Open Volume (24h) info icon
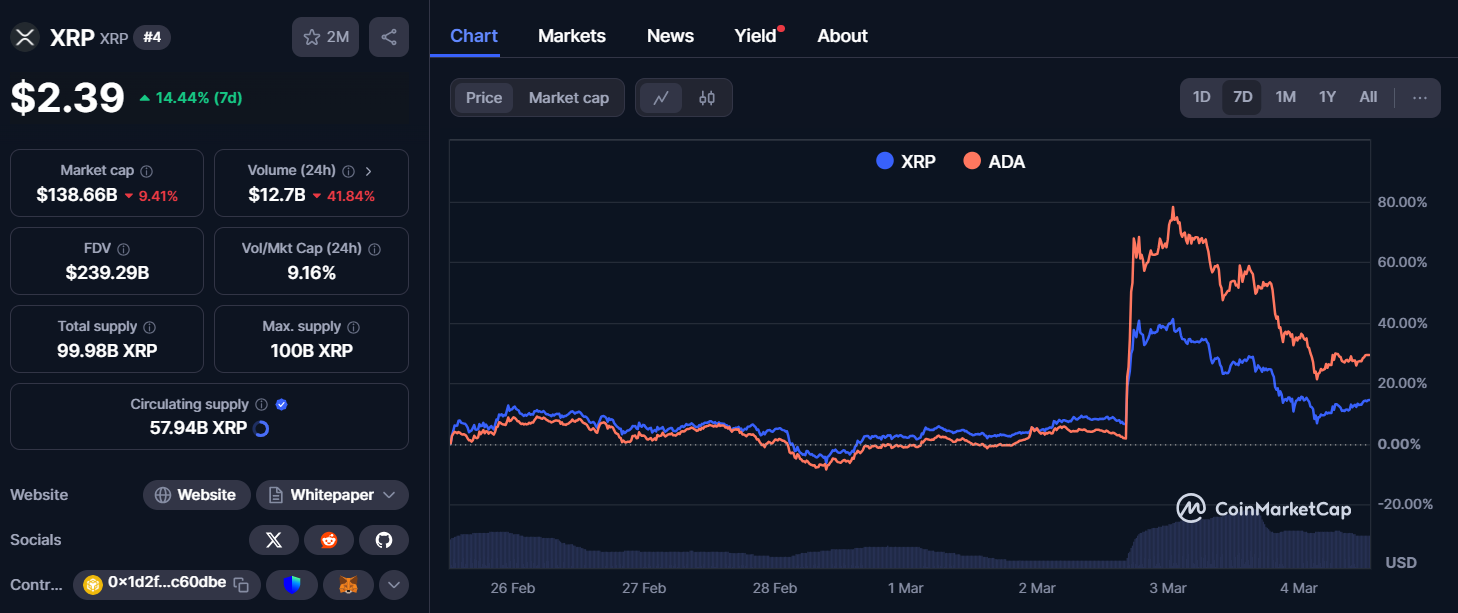 349,171
